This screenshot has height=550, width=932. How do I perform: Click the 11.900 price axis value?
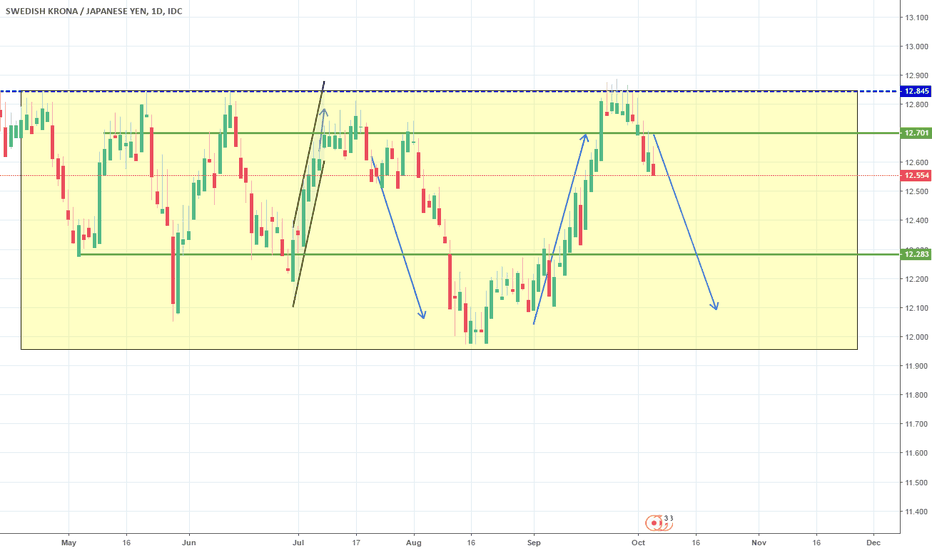(x=917, y=366)
